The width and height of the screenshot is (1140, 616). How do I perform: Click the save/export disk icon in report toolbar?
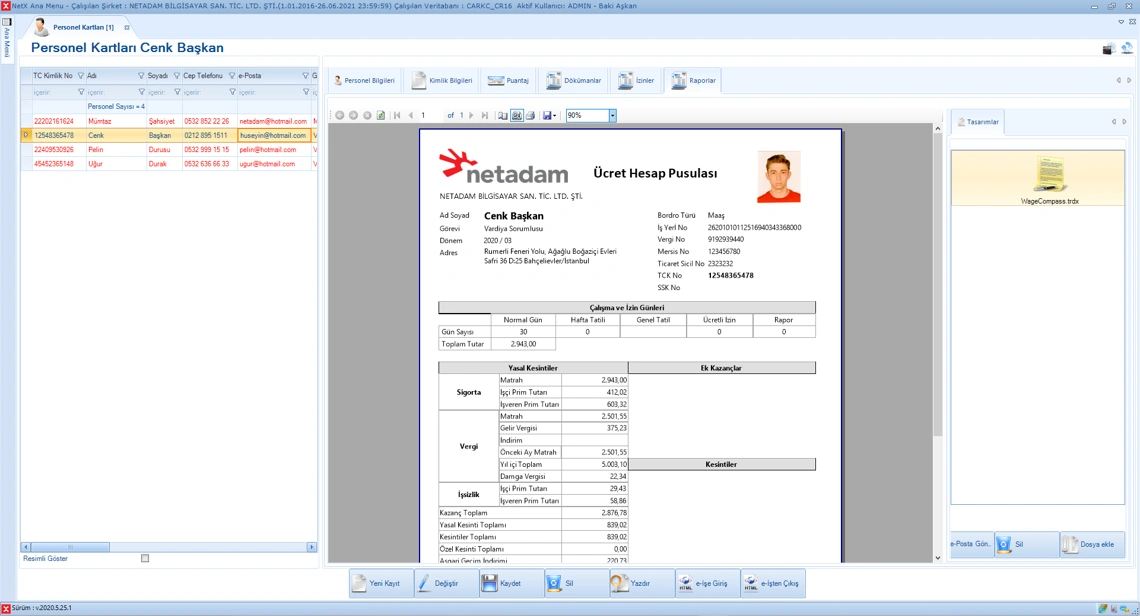pos(546,116)
